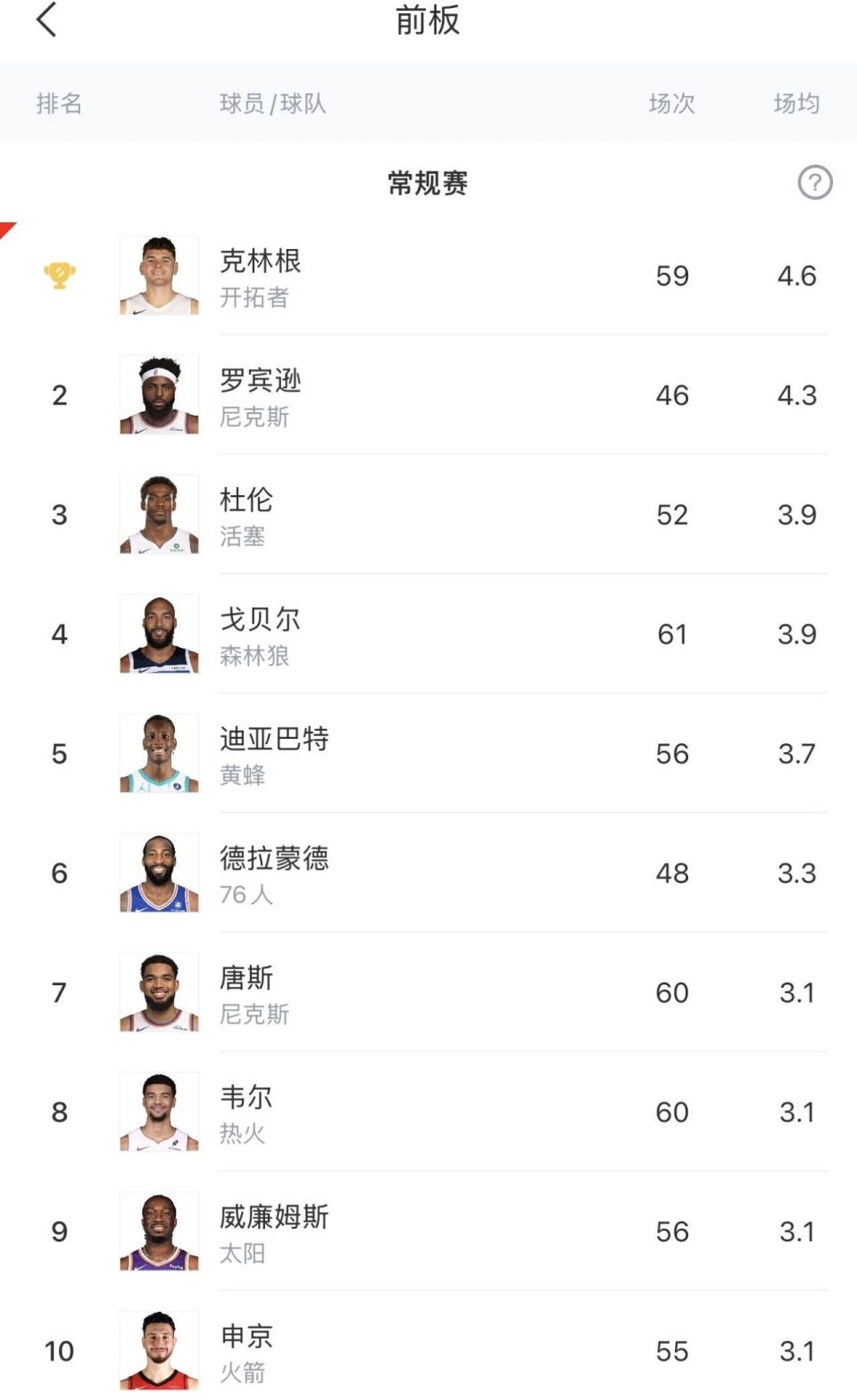Open 威廉姆斯 player entry
This screenshot has height=1400, width=857.
point(274,1217)
